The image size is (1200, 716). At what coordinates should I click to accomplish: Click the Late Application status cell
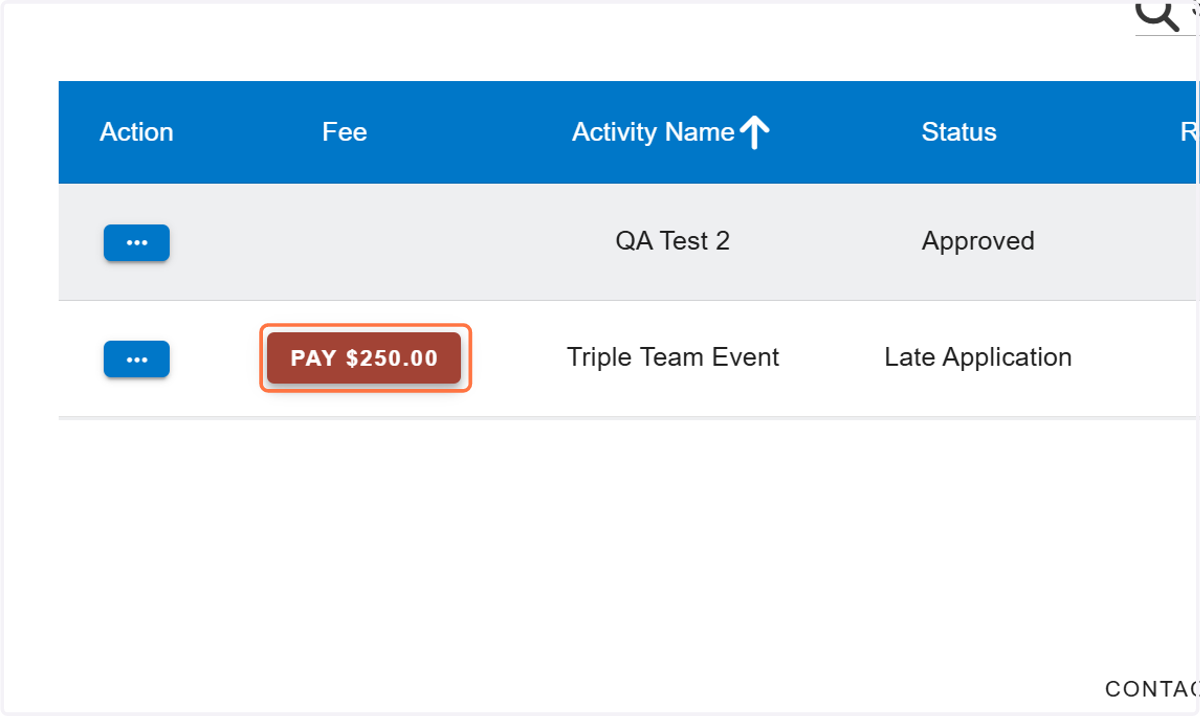tap(978, 357)
